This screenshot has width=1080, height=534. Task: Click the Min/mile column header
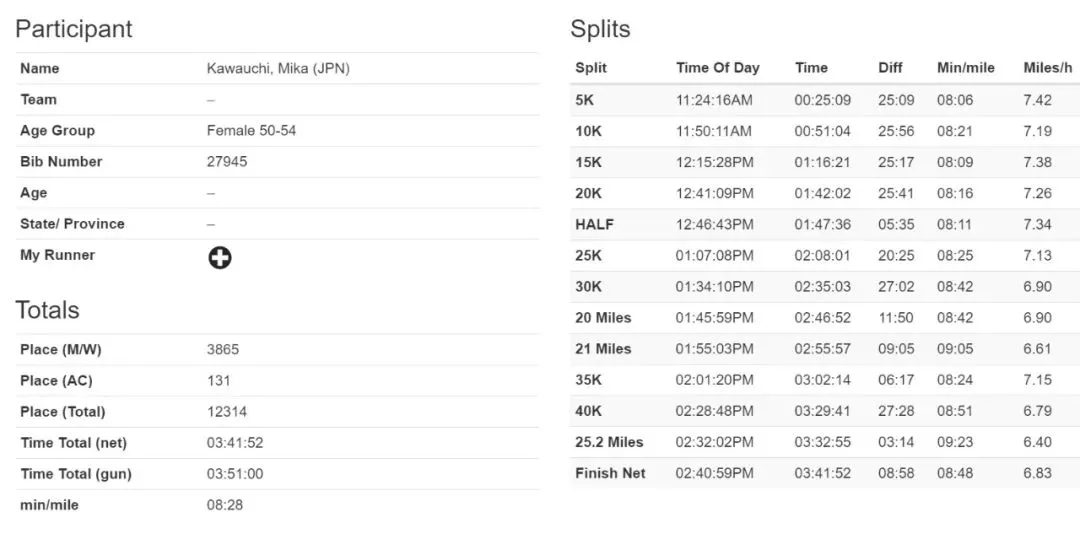click(x=966, y=68)
